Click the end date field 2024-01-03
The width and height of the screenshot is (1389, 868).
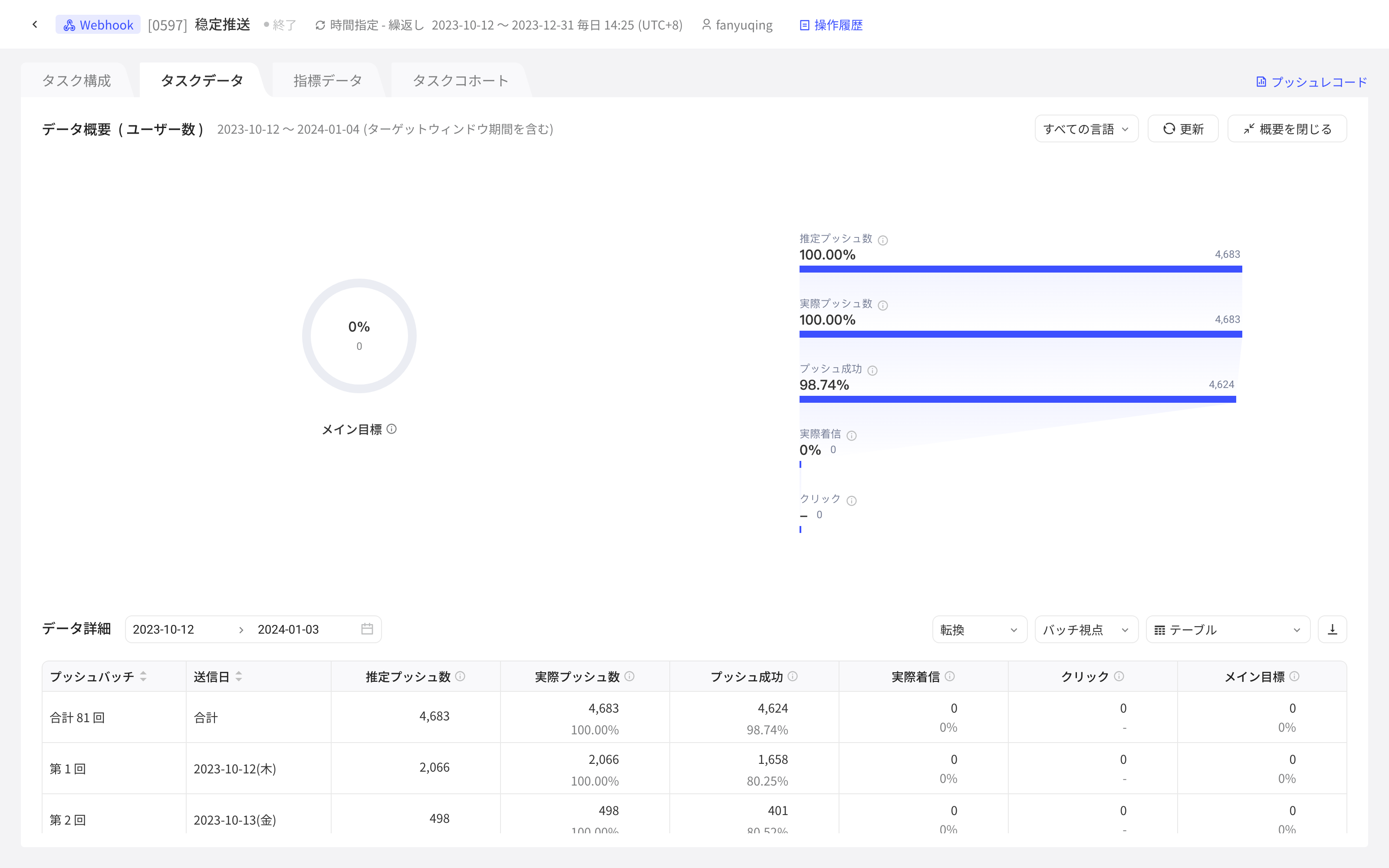point(304,629)
